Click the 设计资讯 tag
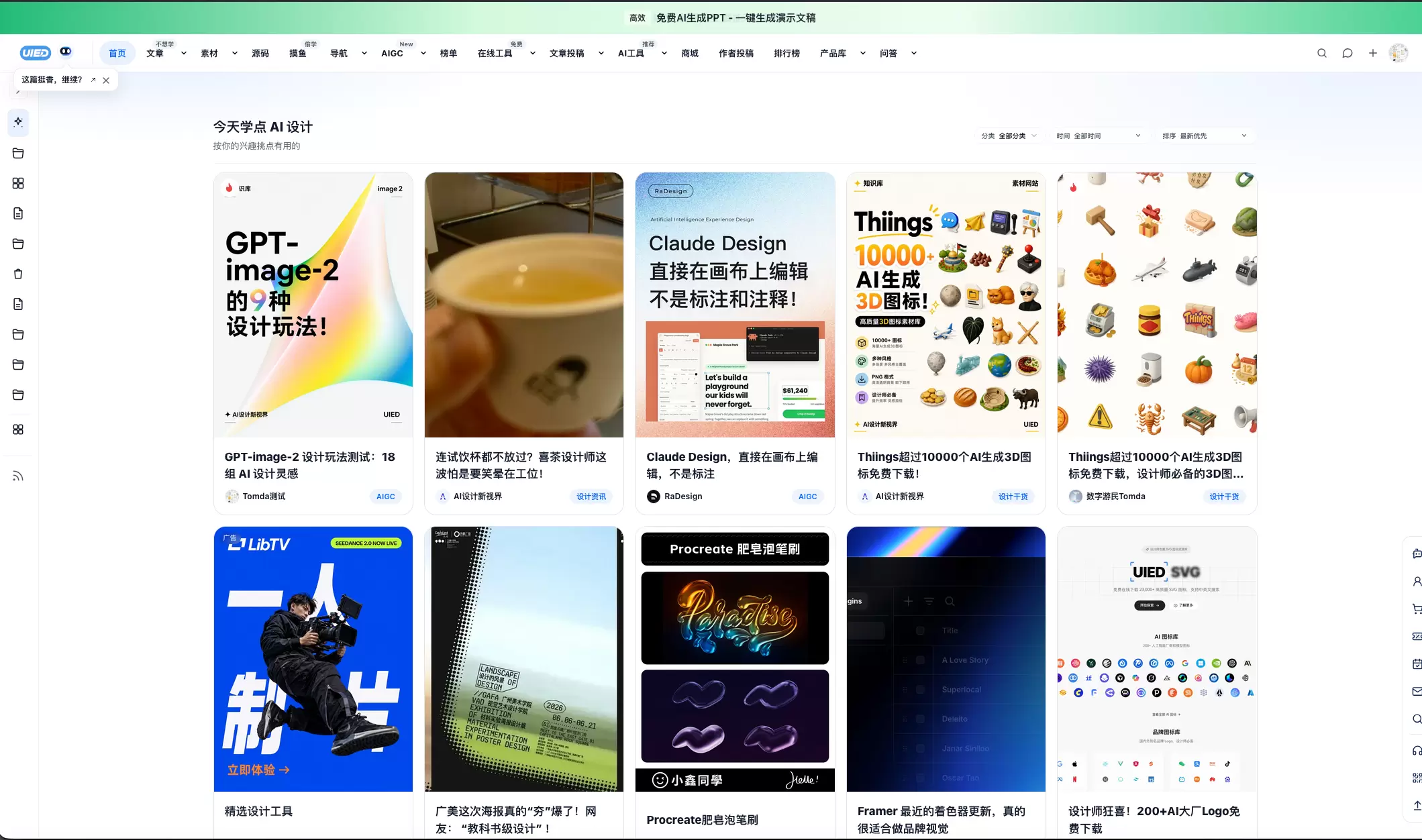1422x840 pixels. [x=591, y=496]
